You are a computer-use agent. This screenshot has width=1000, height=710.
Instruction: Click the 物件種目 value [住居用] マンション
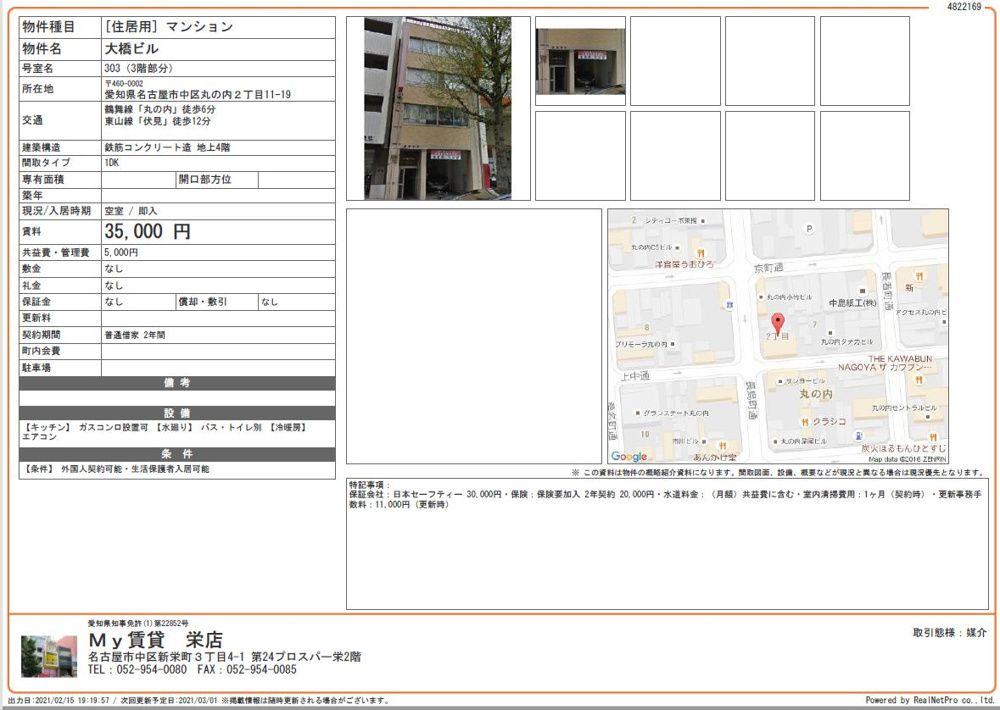(169, 27)
